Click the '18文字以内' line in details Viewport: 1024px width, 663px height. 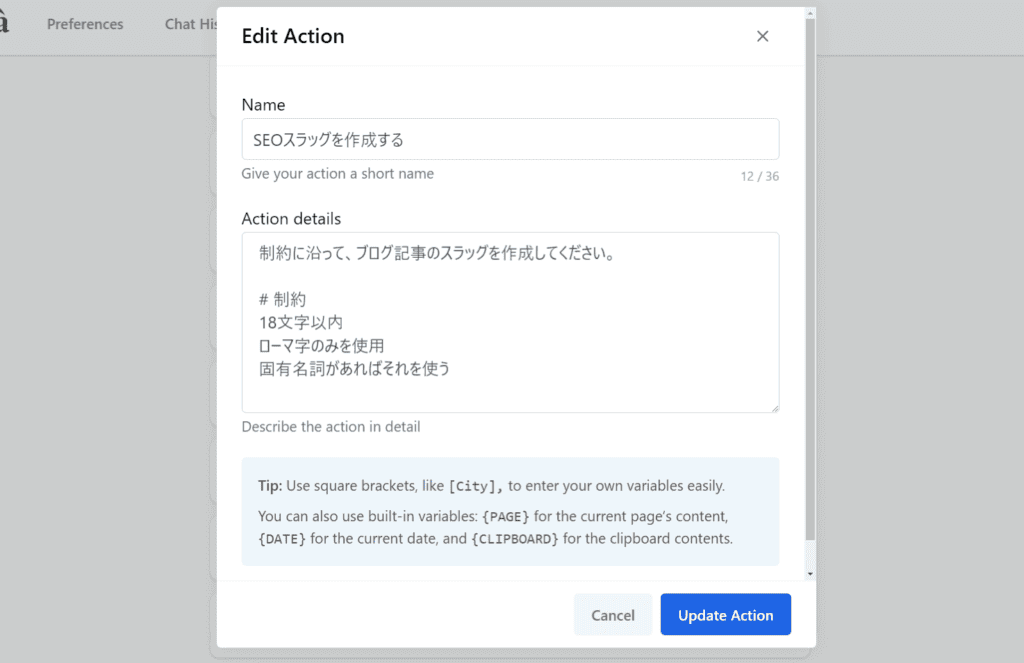pos(301,323)
